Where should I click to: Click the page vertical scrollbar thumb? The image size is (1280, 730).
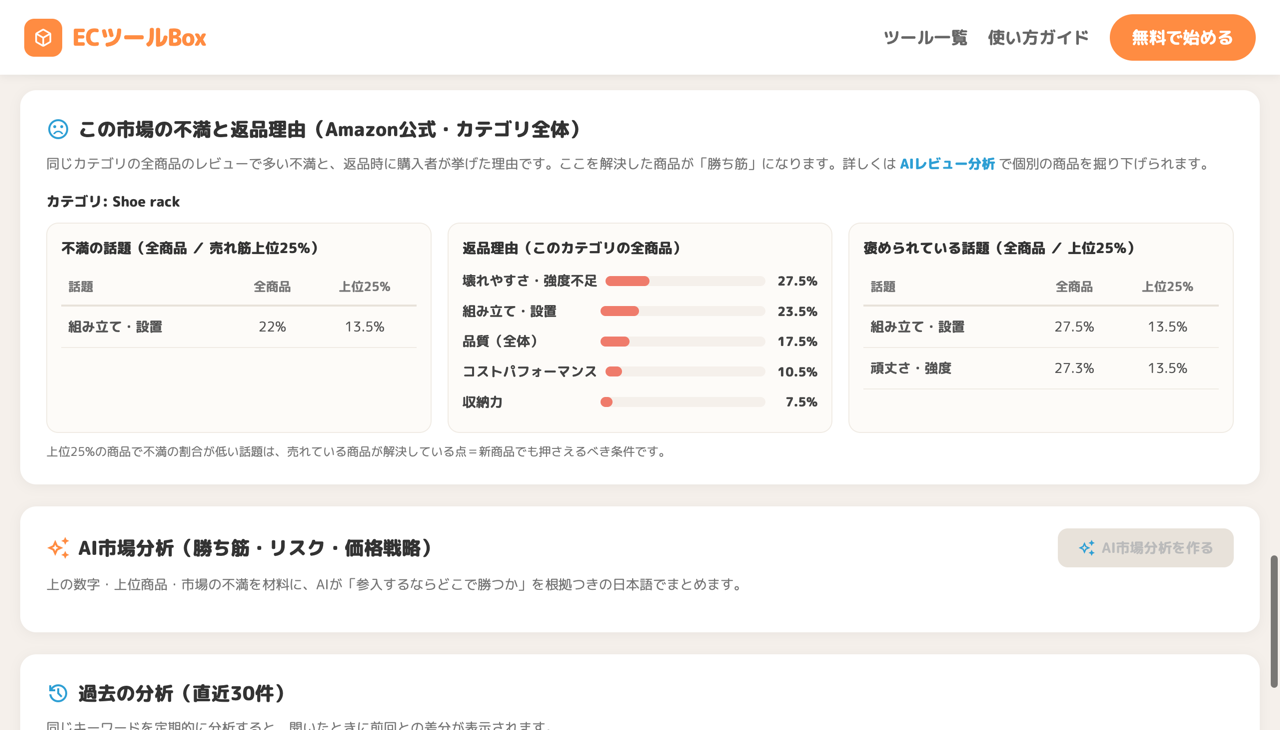(1274, 621)
